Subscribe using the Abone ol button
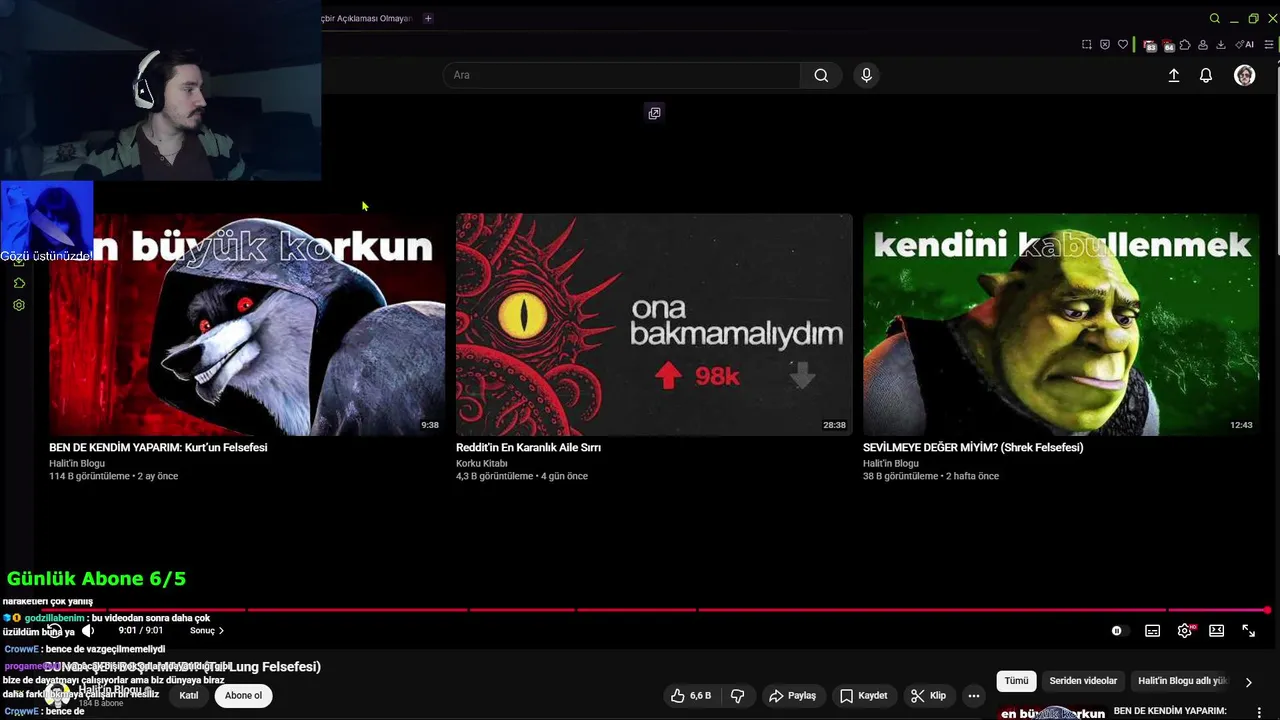 pyautogui.click(x=243, y=695)
